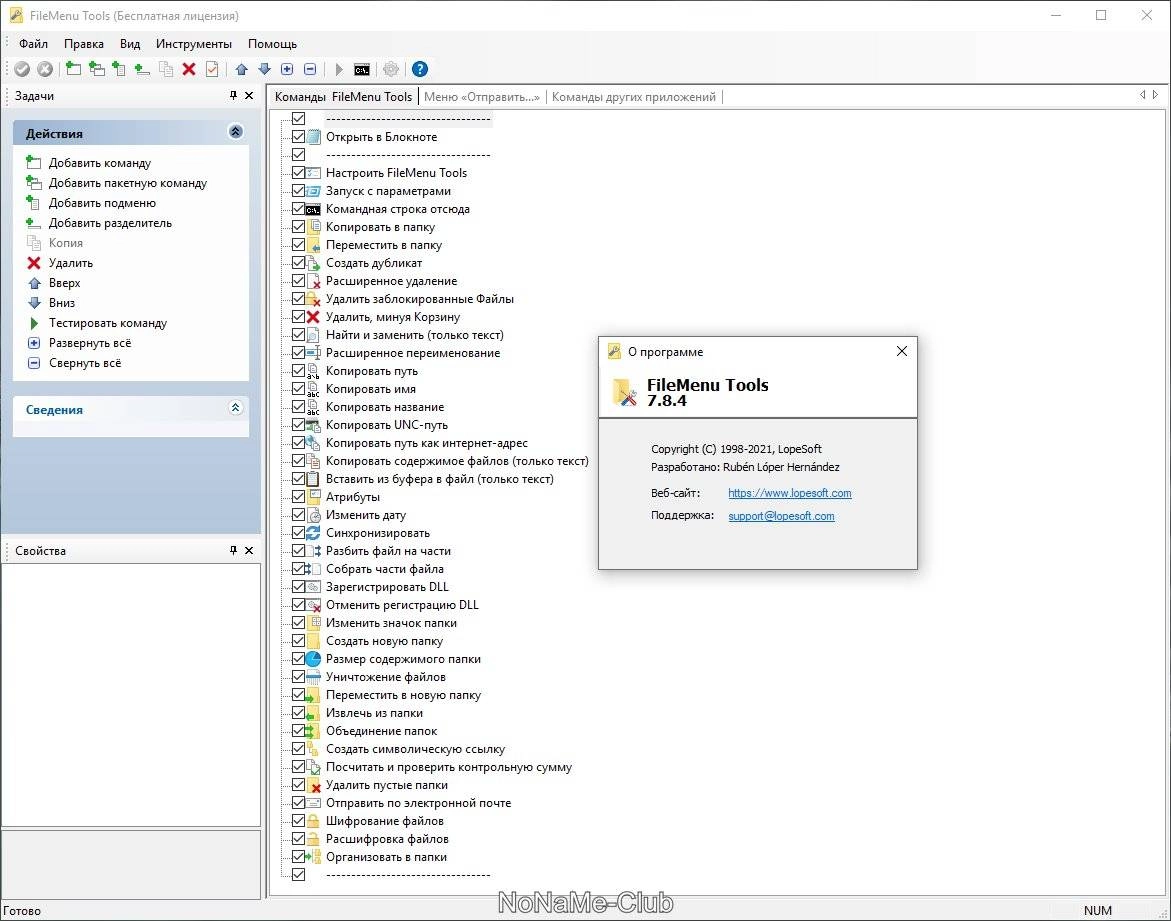This screenshot has height=921, width=1171.
Task: Click lock icon of Шифрование файлов
Action: coord(313,821)
